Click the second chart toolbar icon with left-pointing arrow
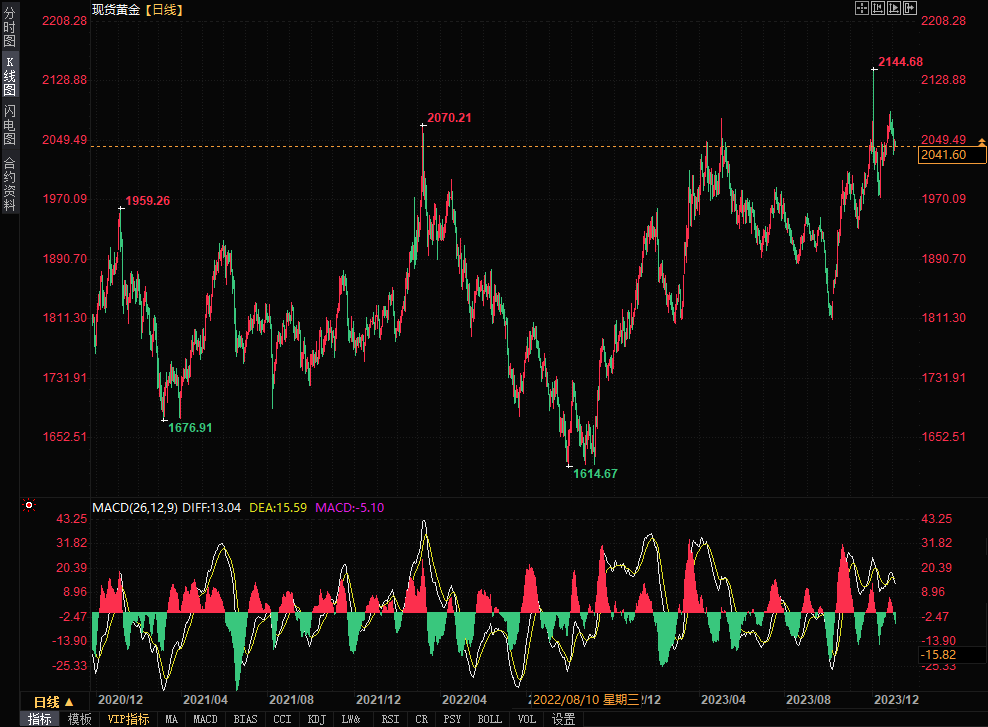Image resolution: width=988 pixels, height=727 pixels. click(x=877, y=8)
